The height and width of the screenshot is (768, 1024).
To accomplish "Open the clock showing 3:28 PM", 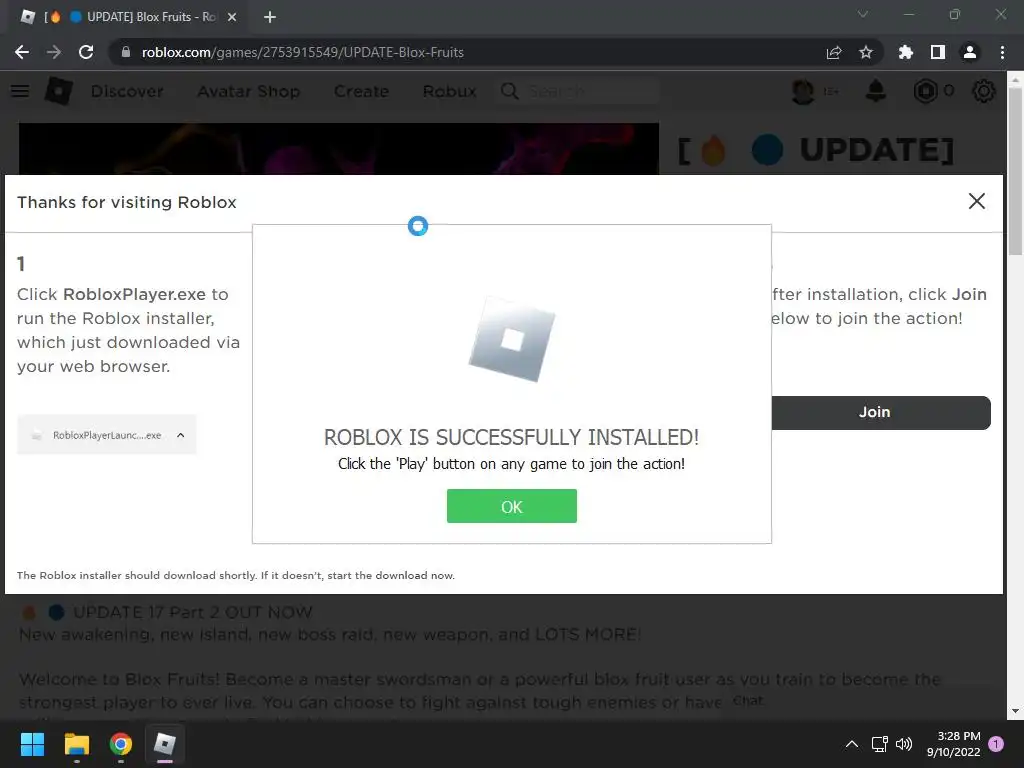I will [x=953, y=744].
